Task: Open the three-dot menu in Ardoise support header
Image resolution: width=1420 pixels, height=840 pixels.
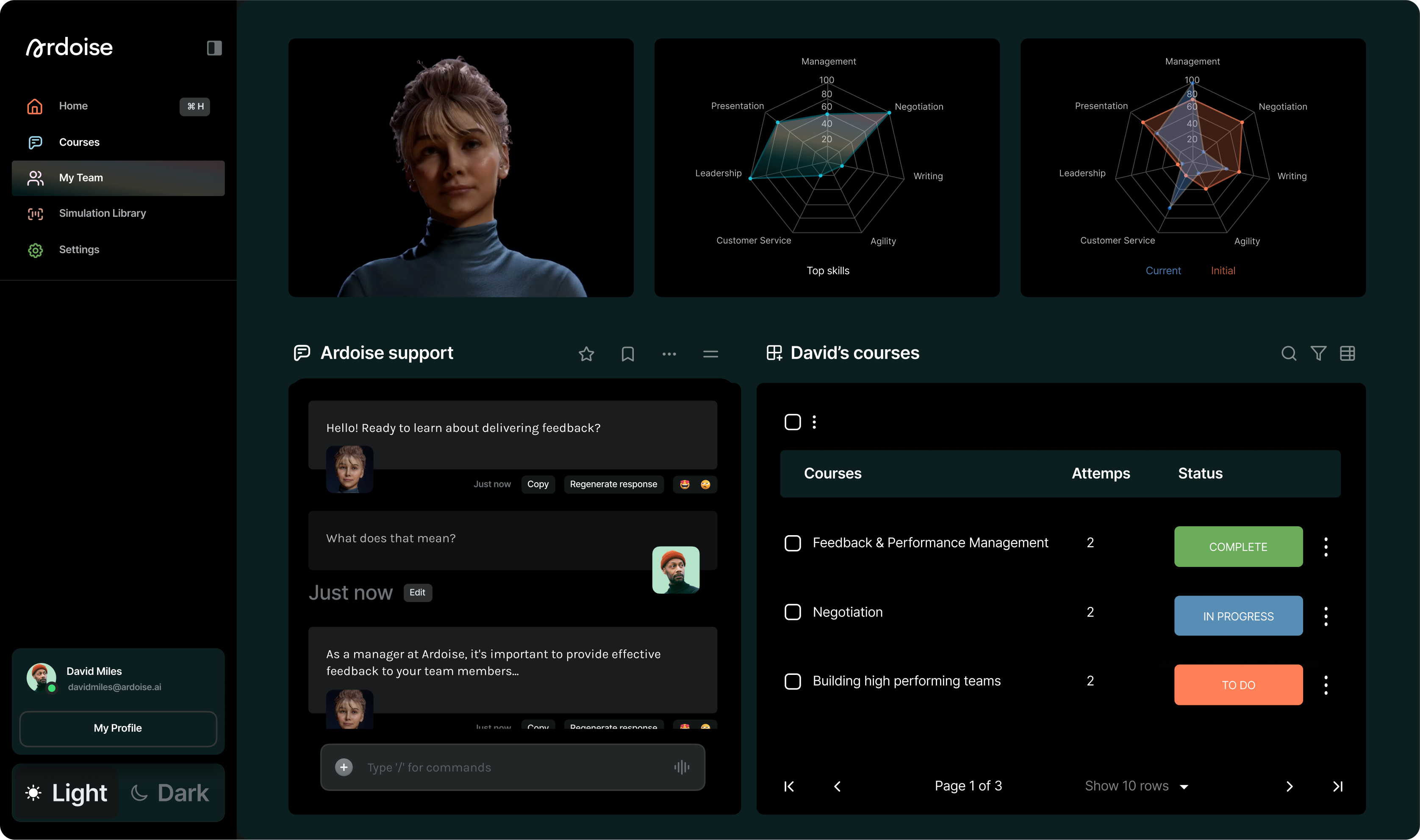Action: [x=669, y=354]
